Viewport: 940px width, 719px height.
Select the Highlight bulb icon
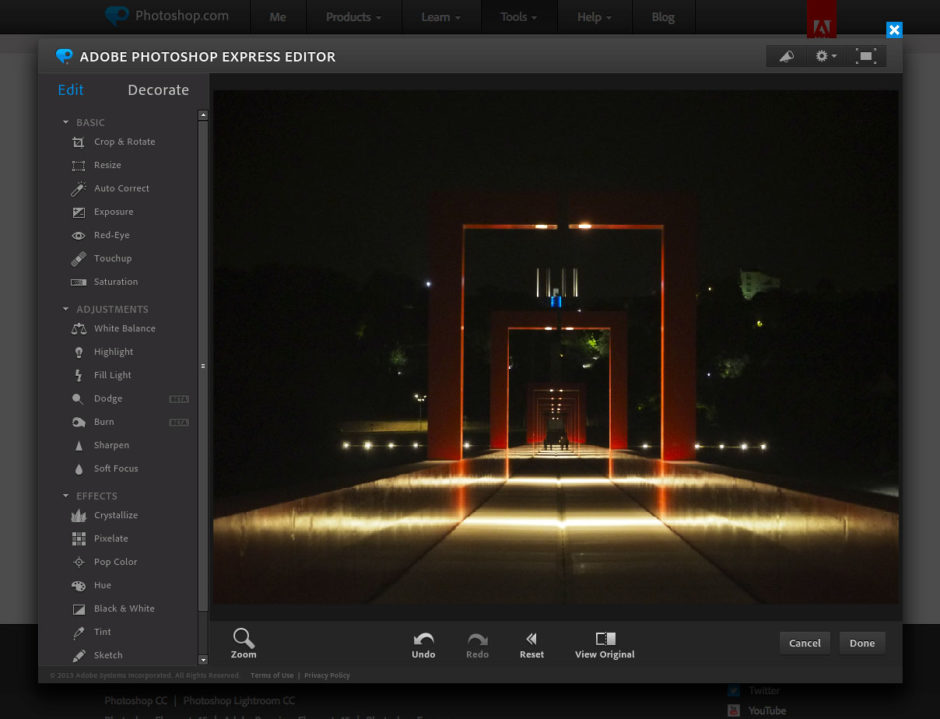click(x=79, y=353)
